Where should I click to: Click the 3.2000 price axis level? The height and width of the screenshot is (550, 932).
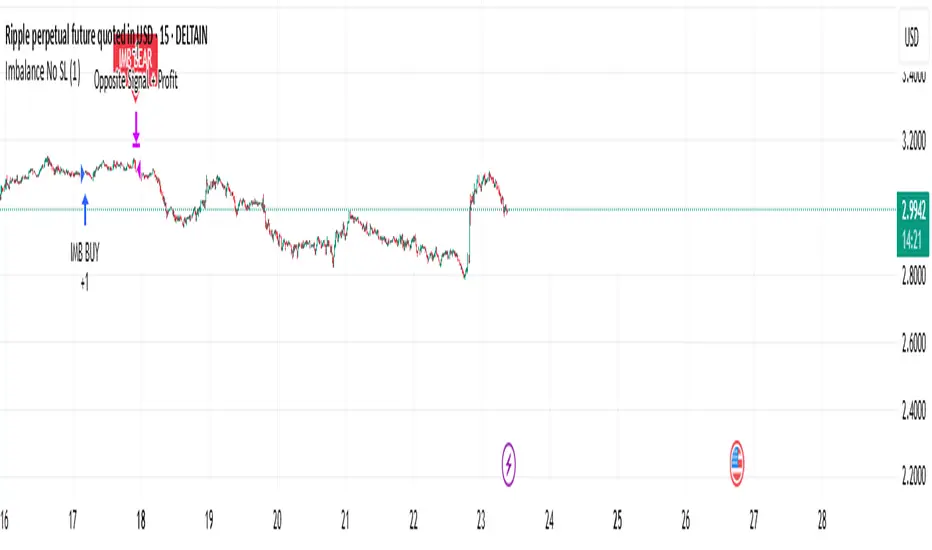(910, 143)
